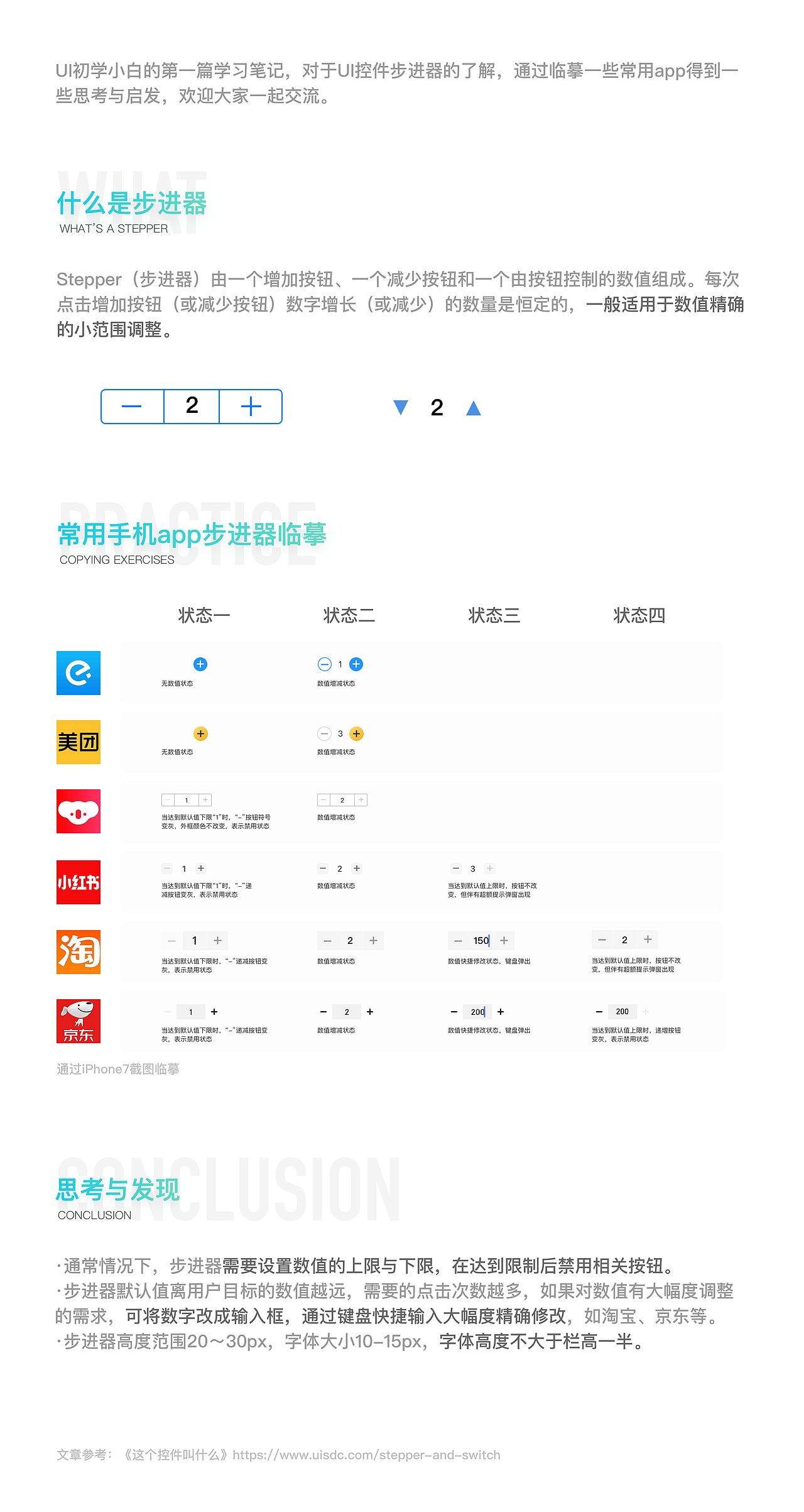This screenshot has height=1512, width=804.
Task: Click blue plus beside value 1 in Ele.me 状态二
Action: (x=356, y=664)
